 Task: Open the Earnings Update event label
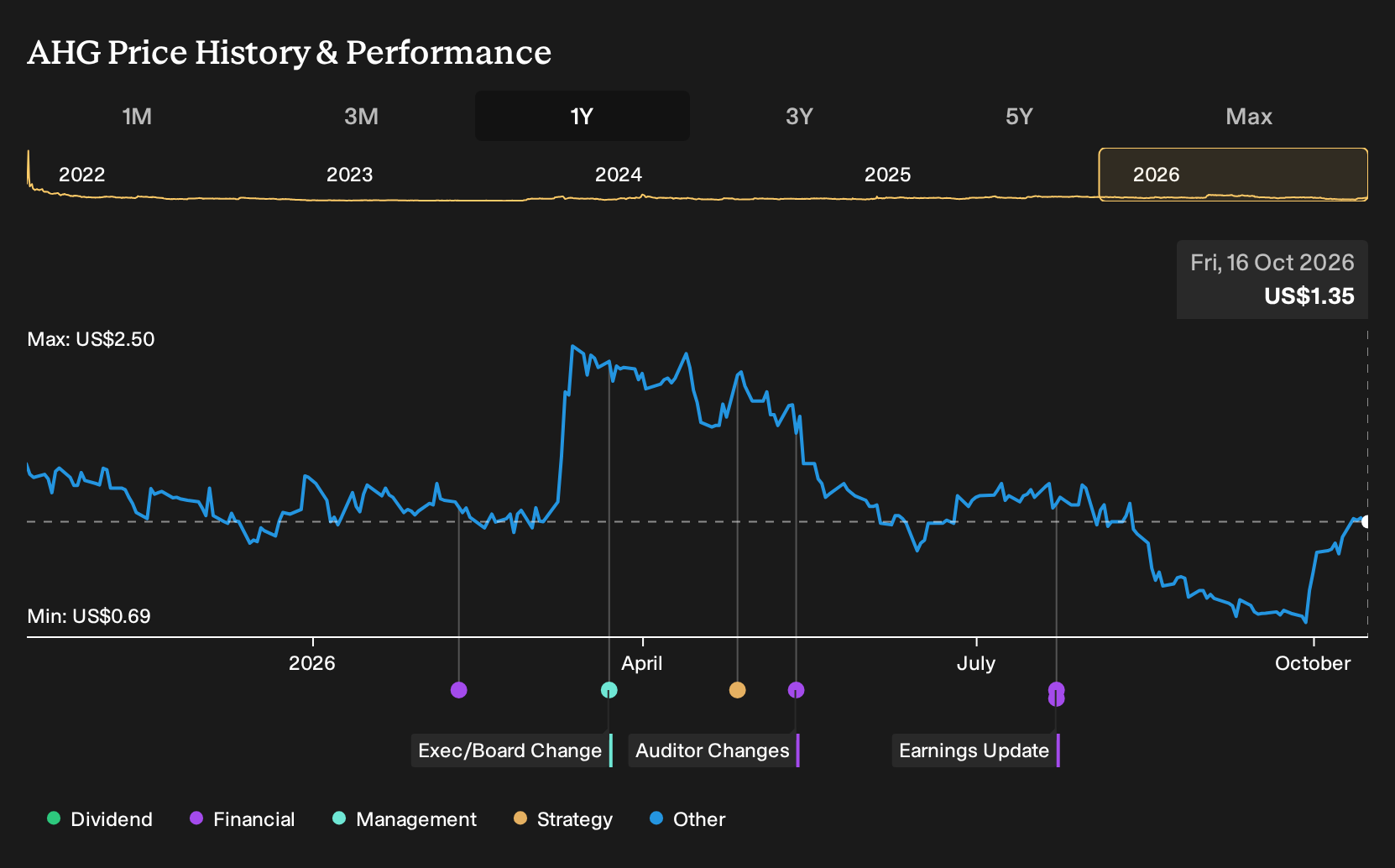(x=976, y=750)
